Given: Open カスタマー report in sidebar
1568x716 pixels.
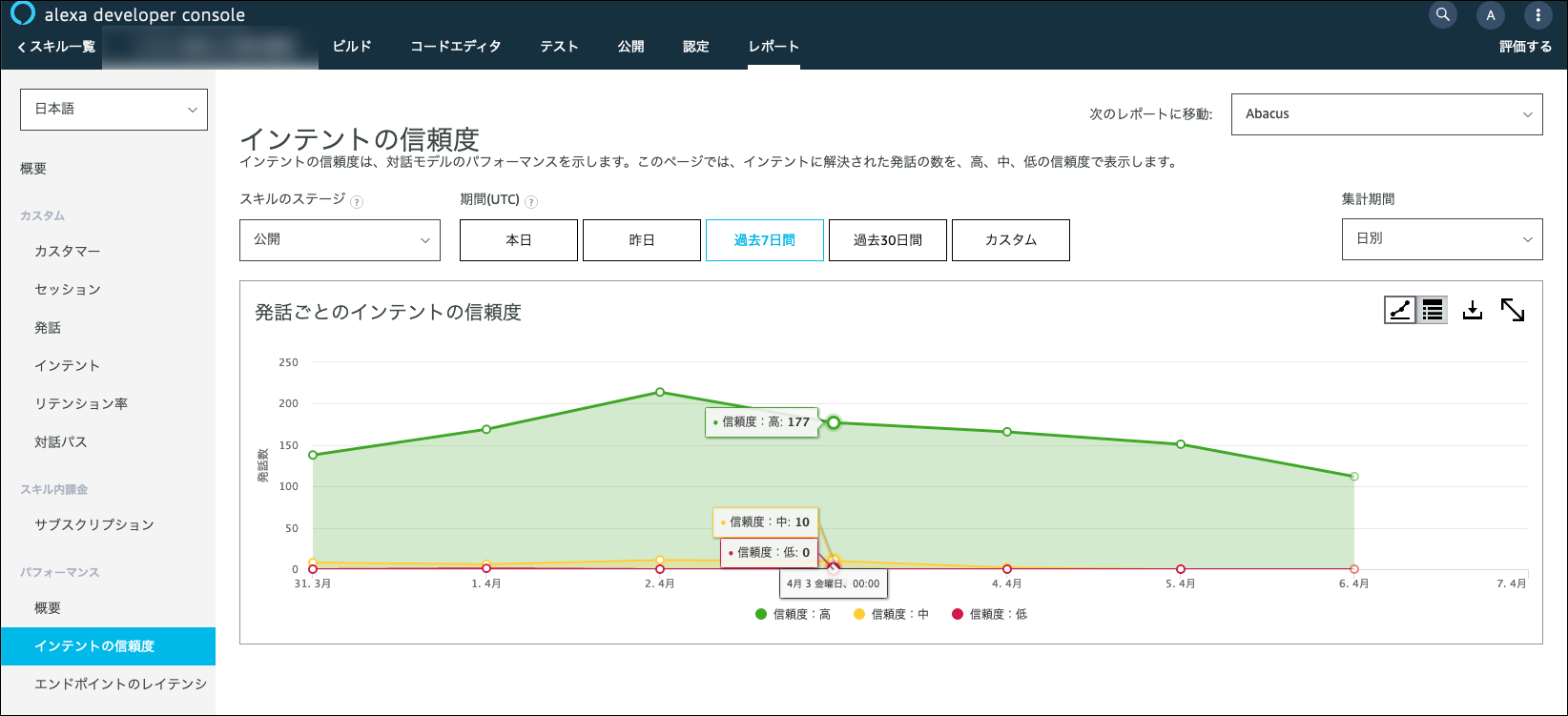Looking at the screenshot, I should [68, 252].
